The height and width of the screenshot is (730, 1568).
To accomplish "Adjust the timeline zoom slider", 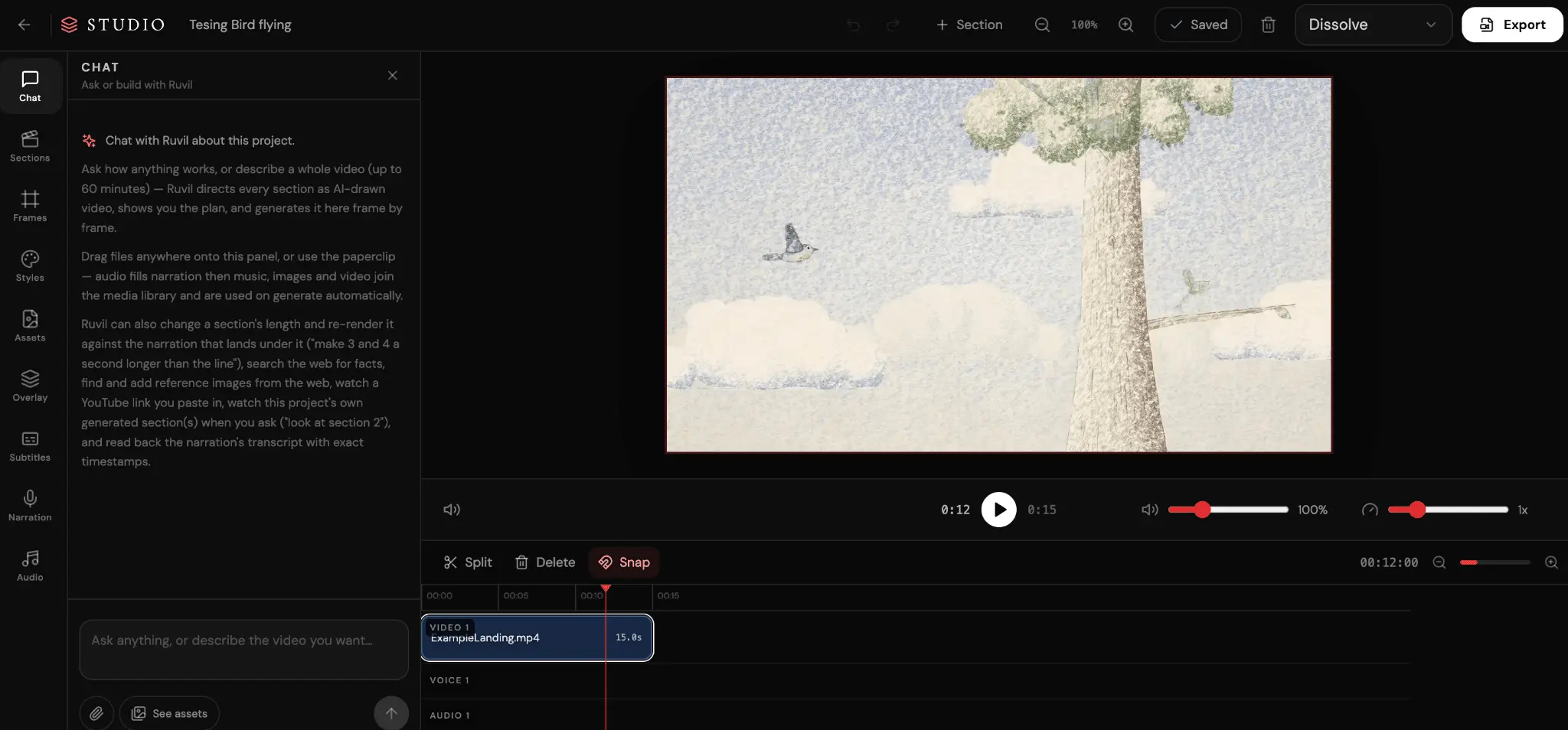I will [x=1495, y=562].
